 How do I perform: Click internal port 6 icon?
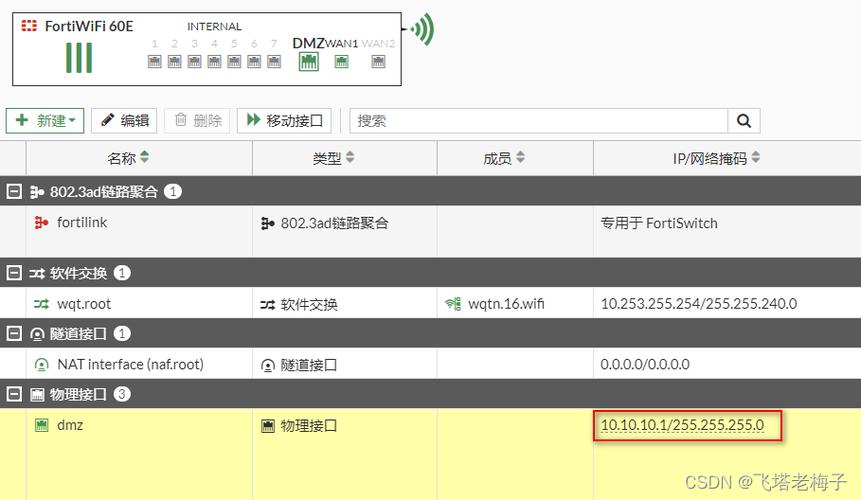254,61
